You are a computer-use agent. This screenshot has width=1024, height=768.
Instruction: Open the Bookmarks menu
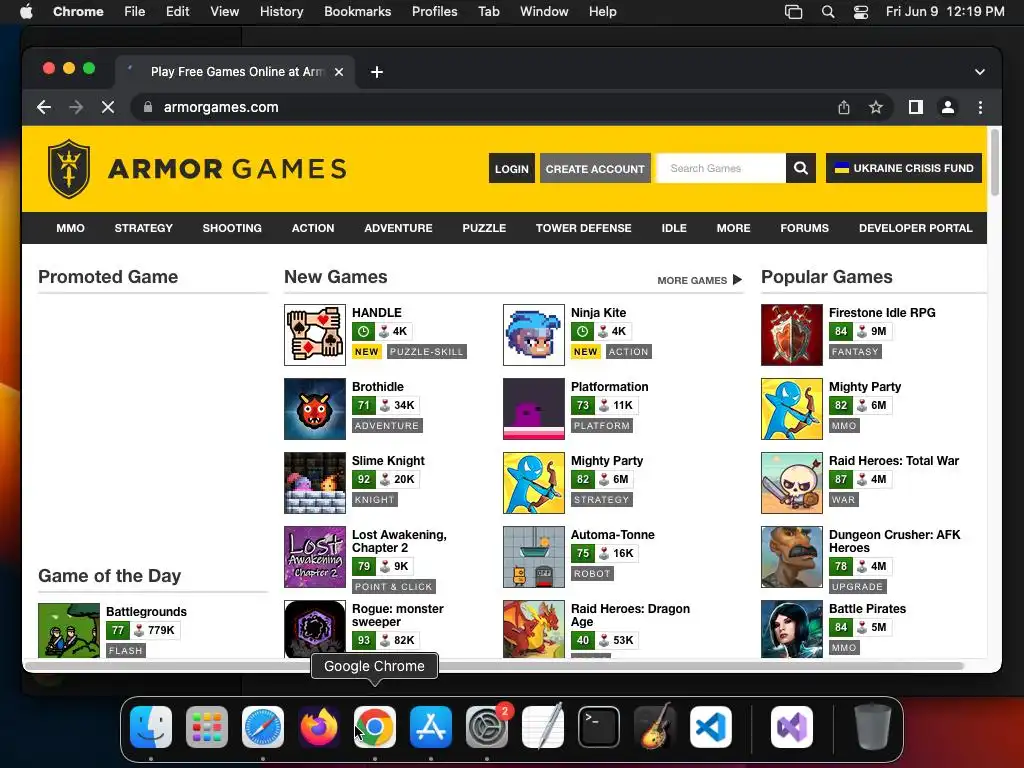coord(358,12)
